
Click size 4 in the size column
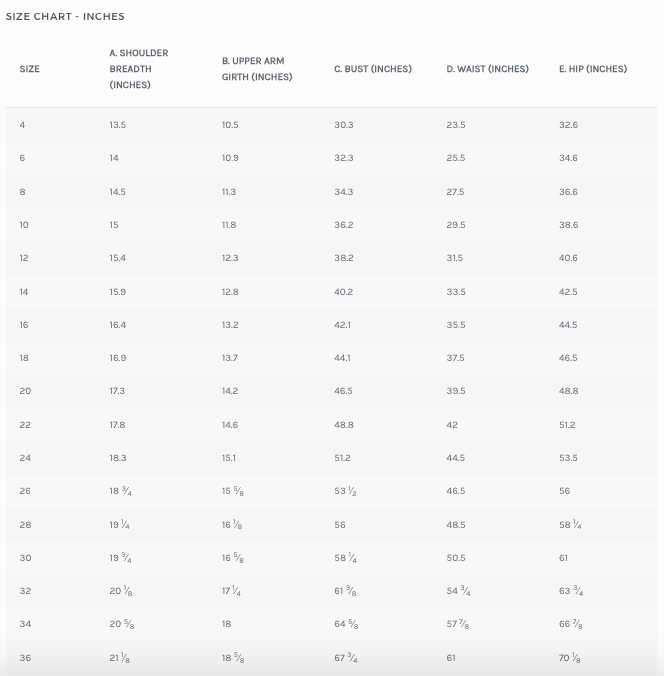coord(22,125)
